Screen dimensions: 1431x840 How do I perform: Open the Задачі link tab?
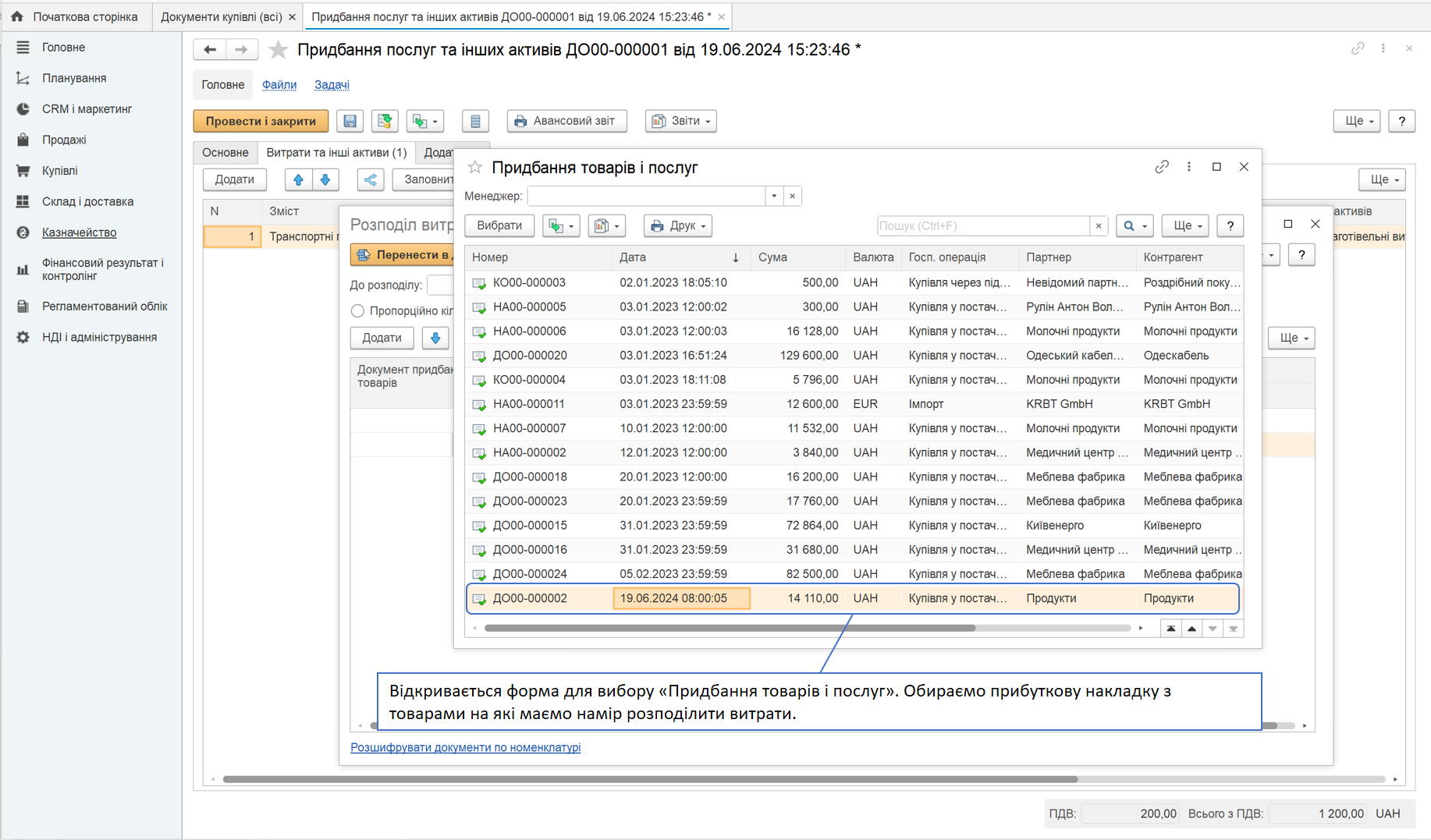[332, 84]
